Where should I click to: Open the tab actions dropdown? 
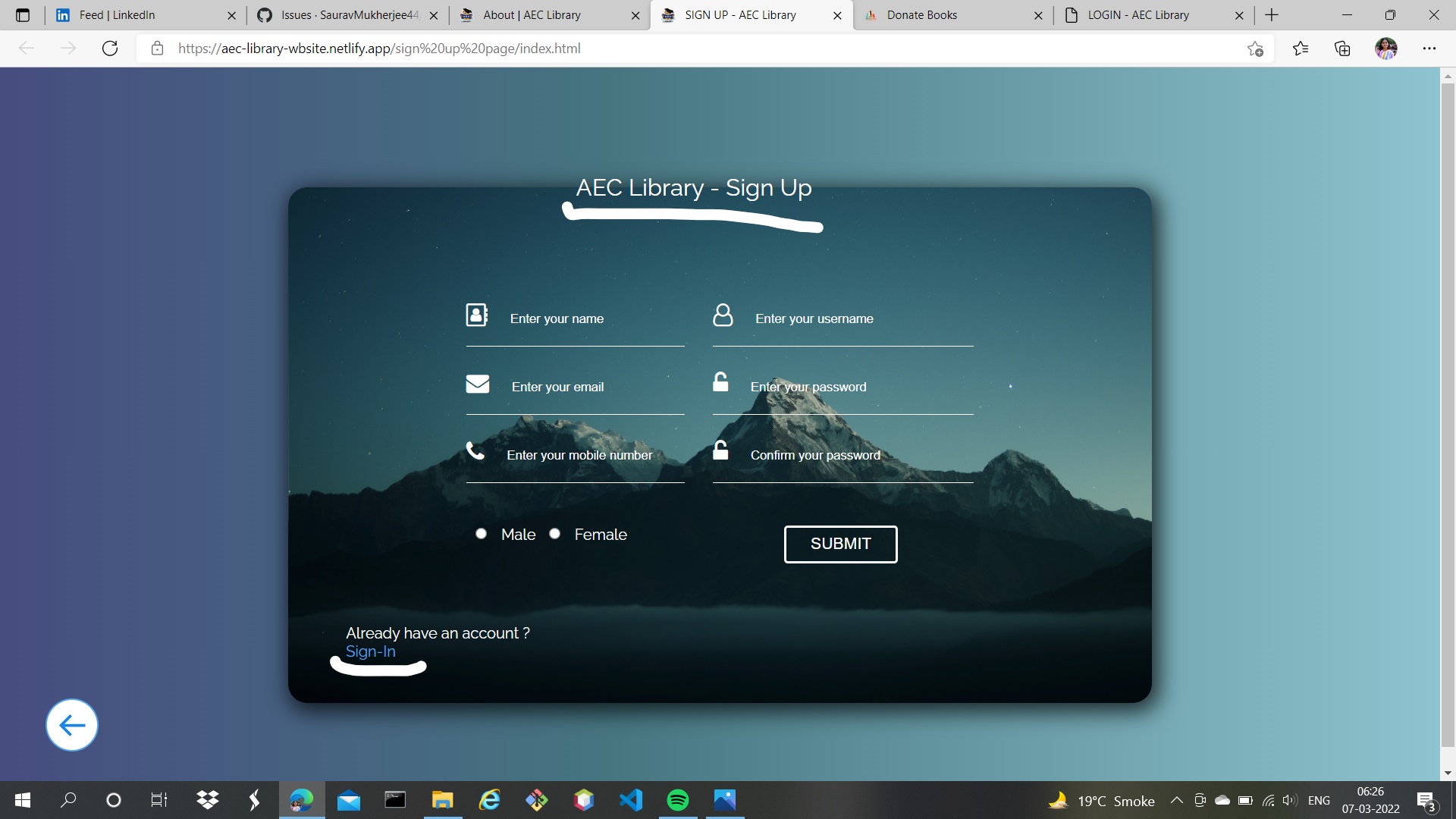[x=22, y=15]
